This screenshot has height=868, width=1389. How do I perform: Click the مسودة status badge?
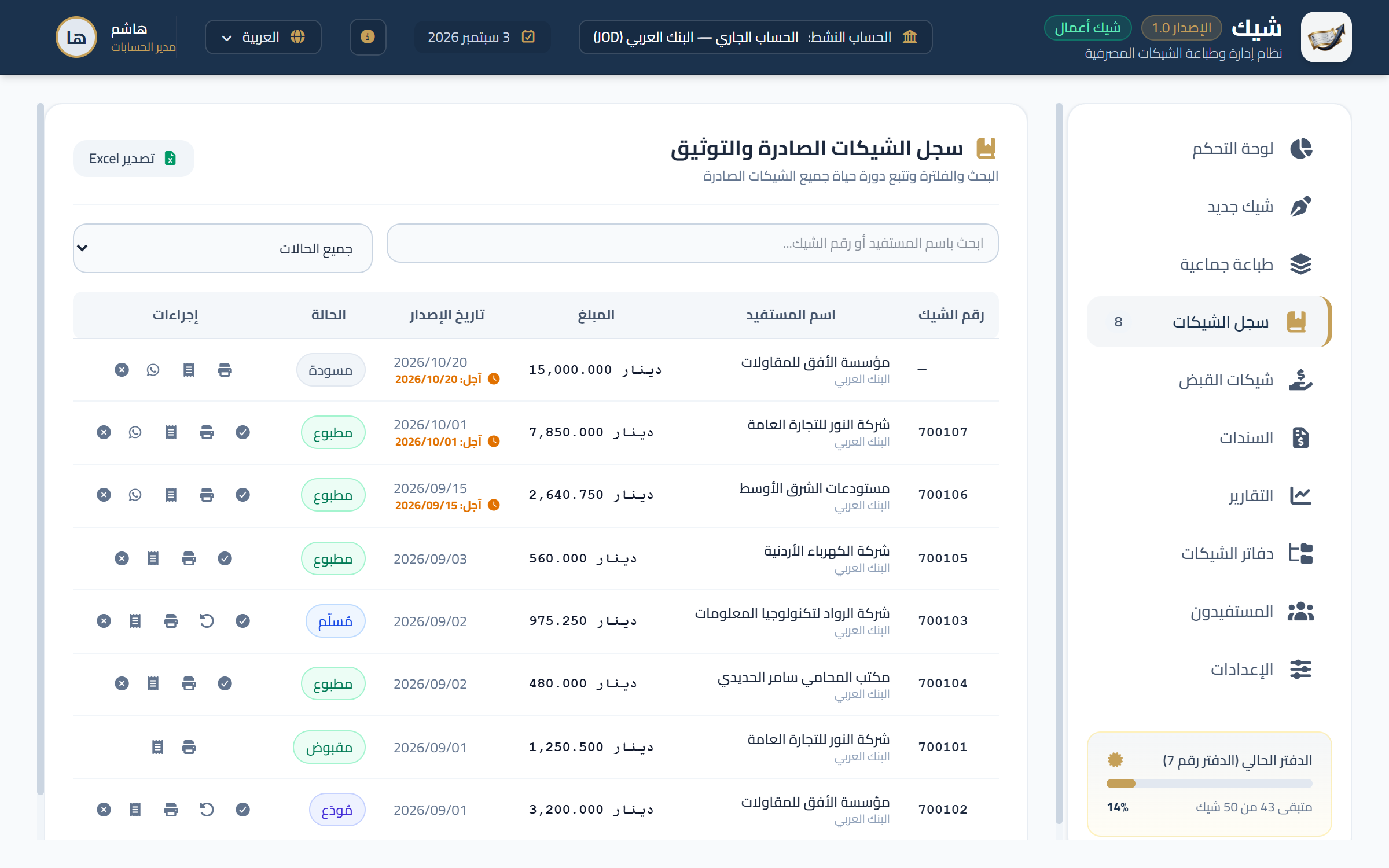[330, 370]
